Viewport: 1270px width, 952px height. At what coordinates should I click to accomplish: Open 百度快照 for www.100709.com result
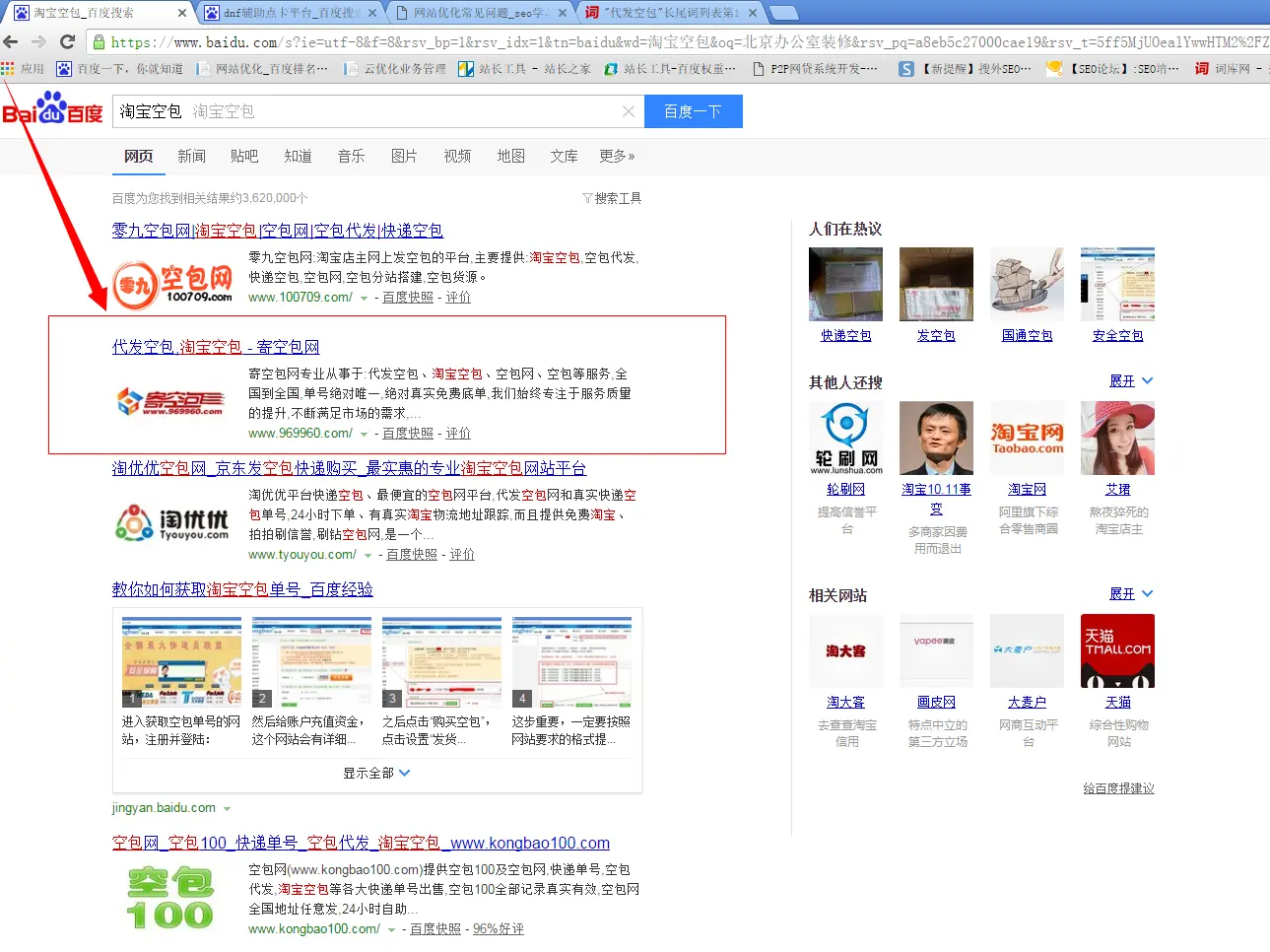click(x=408, y=298)
